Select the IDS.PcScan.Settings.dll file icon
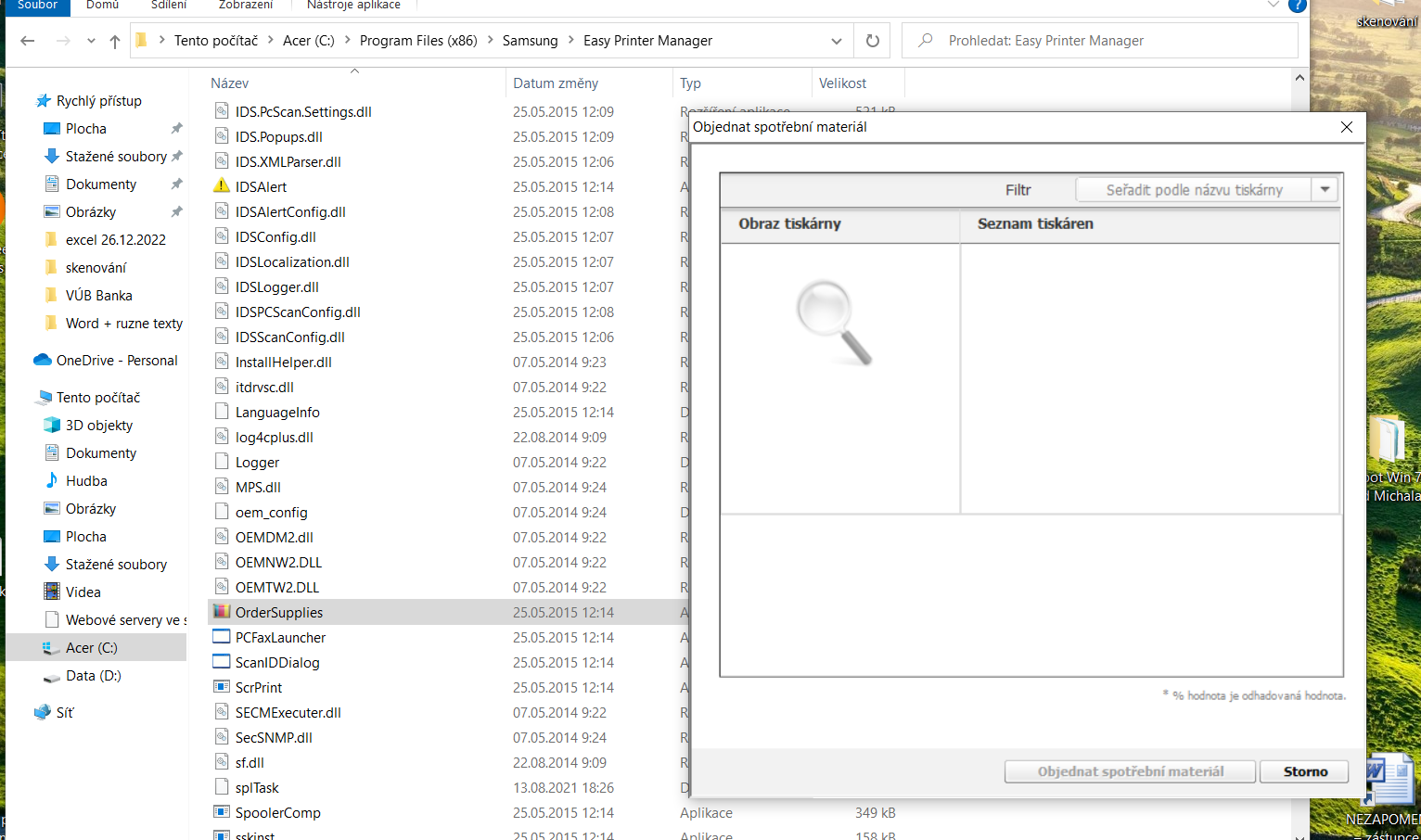Screen dimensions: 1421x840 coord(222,111)
